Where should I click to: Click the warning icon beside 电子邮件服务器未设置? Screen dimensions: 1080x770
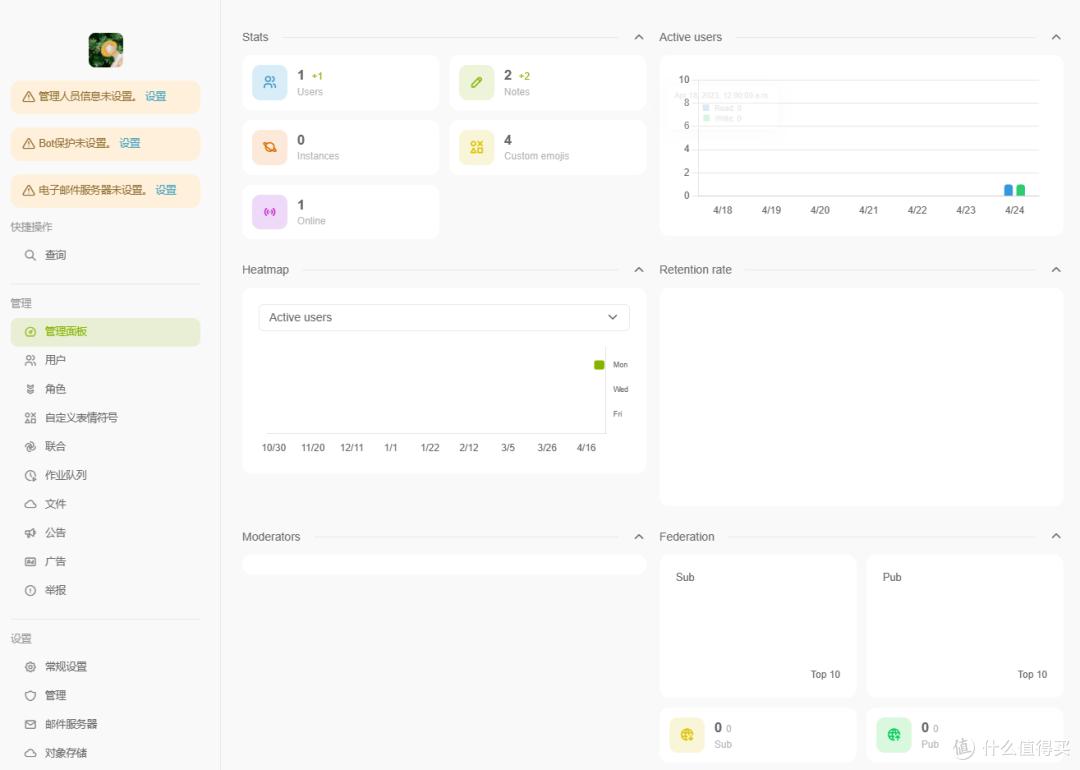click(29, 191)
